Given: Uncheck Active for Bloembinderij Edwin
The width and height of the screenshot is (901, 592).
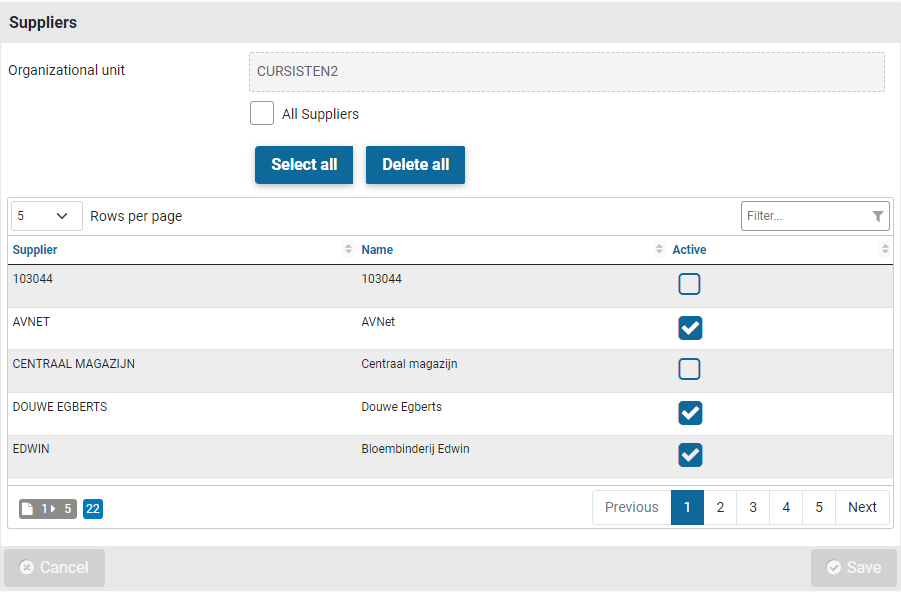Looking at the screenshot, I should 689,455.
